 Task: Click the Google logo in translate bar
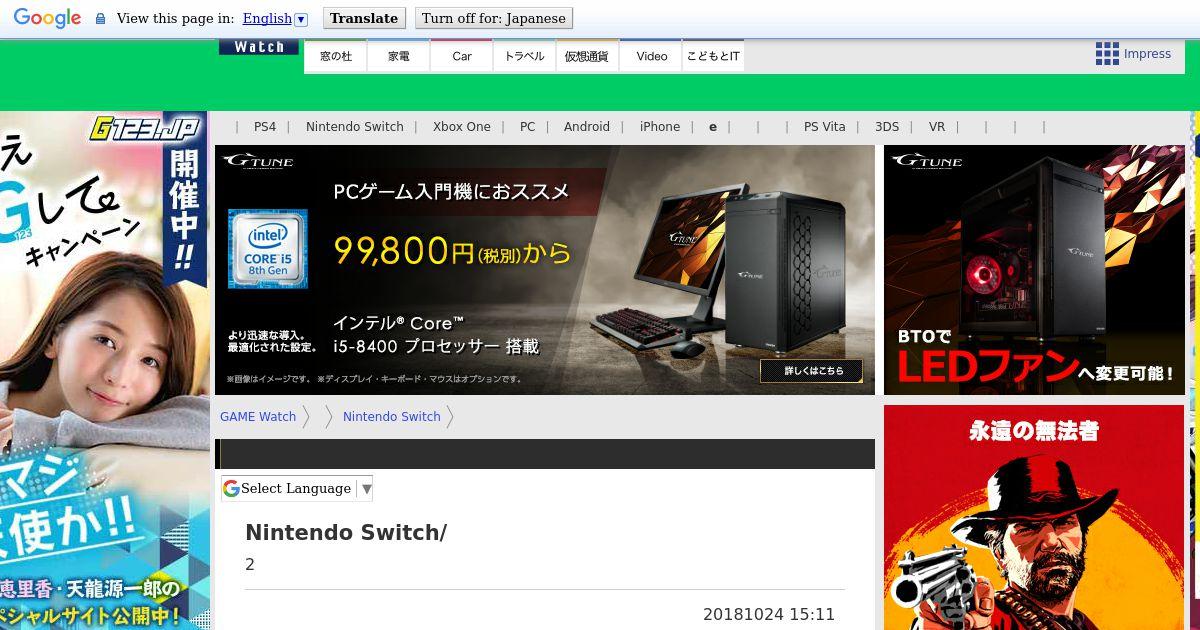[47, 18]
